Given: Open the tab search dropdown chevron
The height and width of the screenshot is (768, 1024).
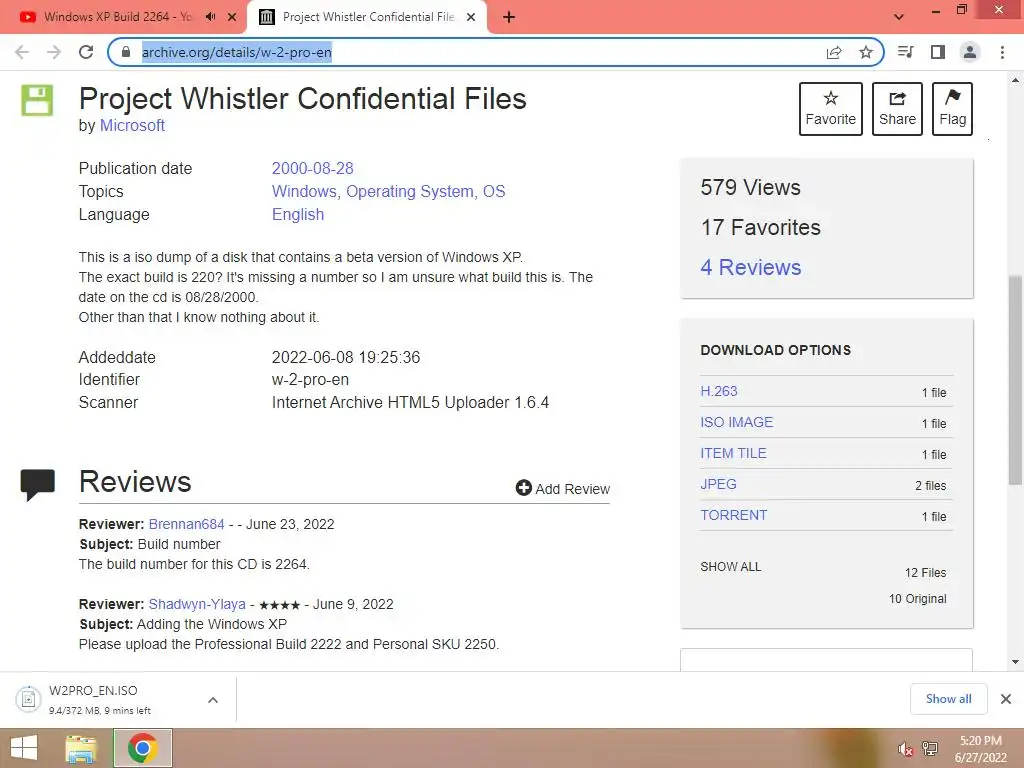Looking at the screenshot, I should pos(899,17).
